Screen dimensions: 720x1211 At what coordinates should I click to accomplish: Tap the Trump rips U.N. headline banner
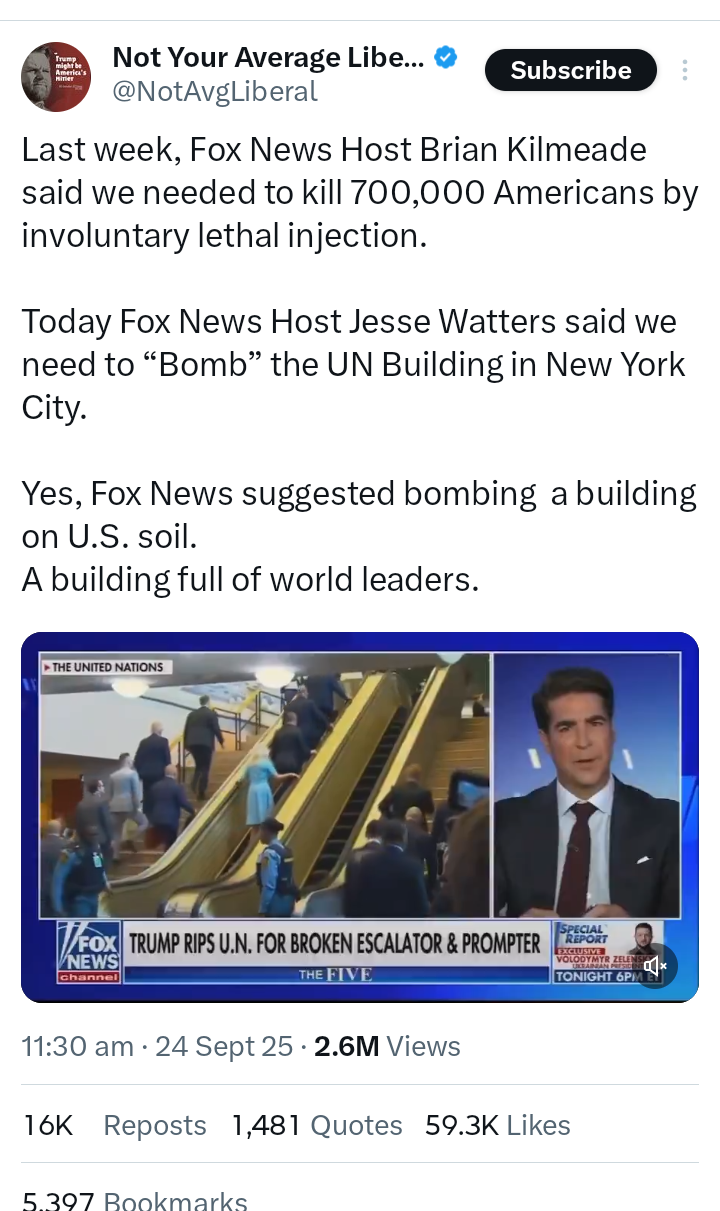[335, 942]
